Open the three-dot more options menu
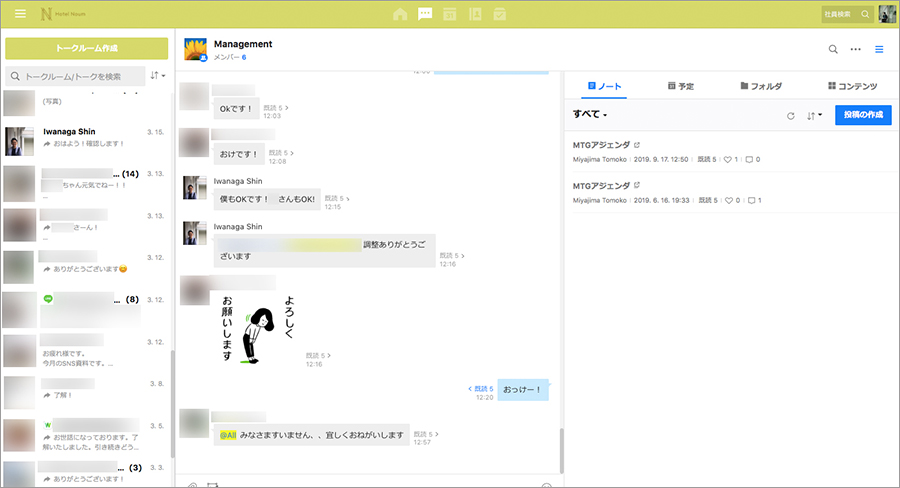 coord(856,49)
